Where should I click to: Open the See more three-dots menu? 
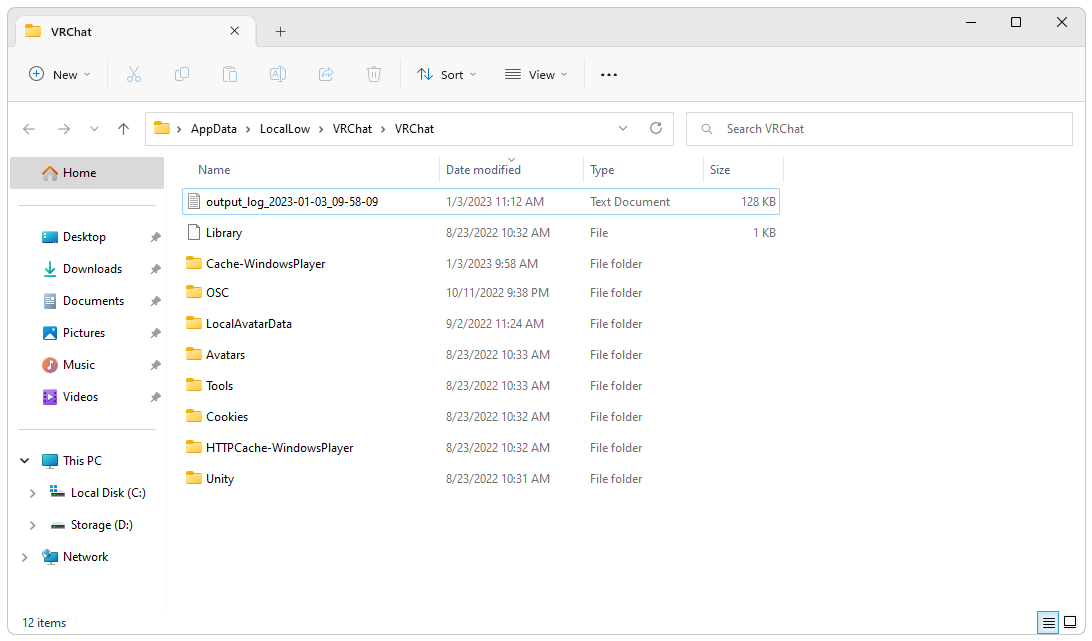click(609, 75)
